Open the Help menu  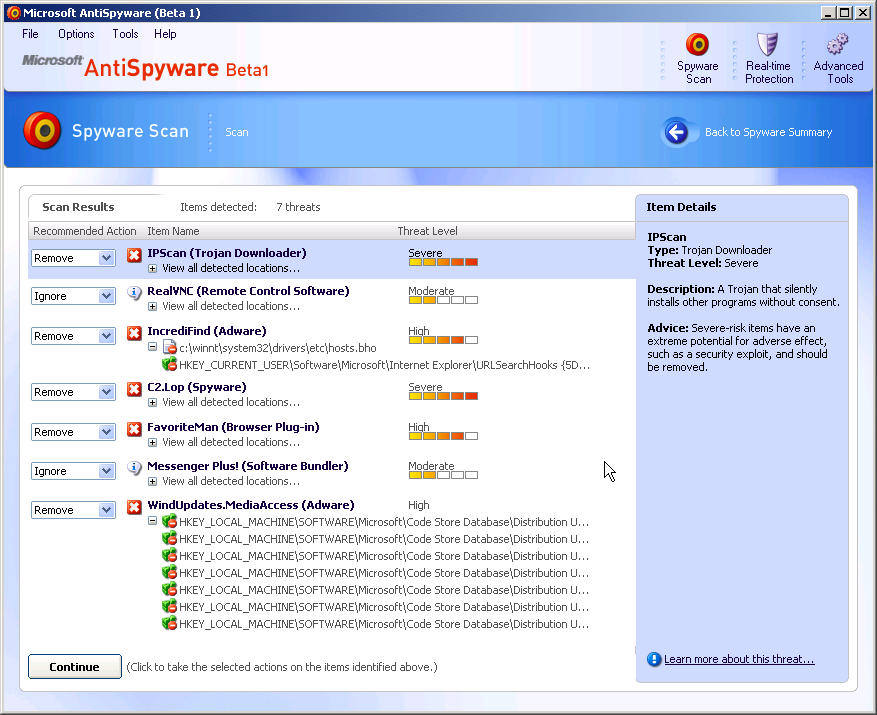pyautogui.click(x=165, y=34)
